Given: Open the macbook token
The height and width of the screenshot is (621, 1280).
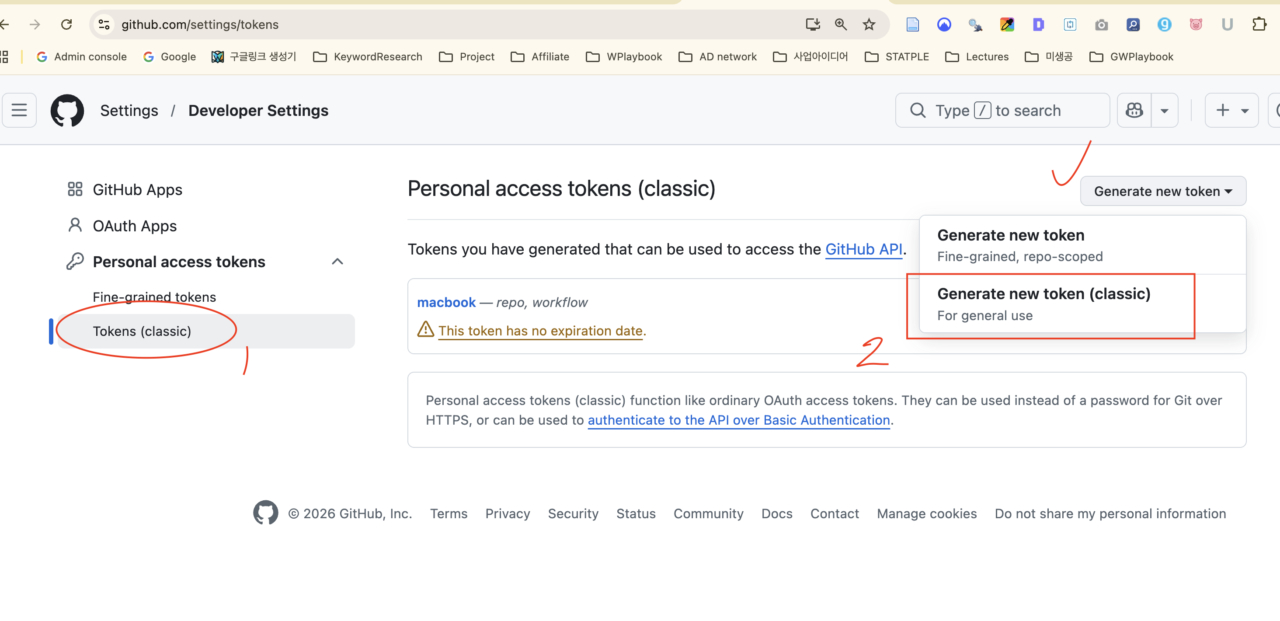Looking at the screenshot, I should (446, 302).
